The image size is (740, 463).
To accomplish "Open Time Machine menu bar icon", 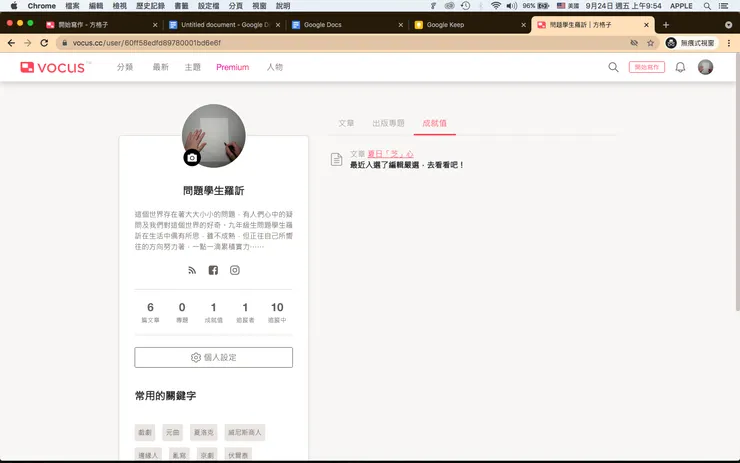I will click(x=465, y=6).
